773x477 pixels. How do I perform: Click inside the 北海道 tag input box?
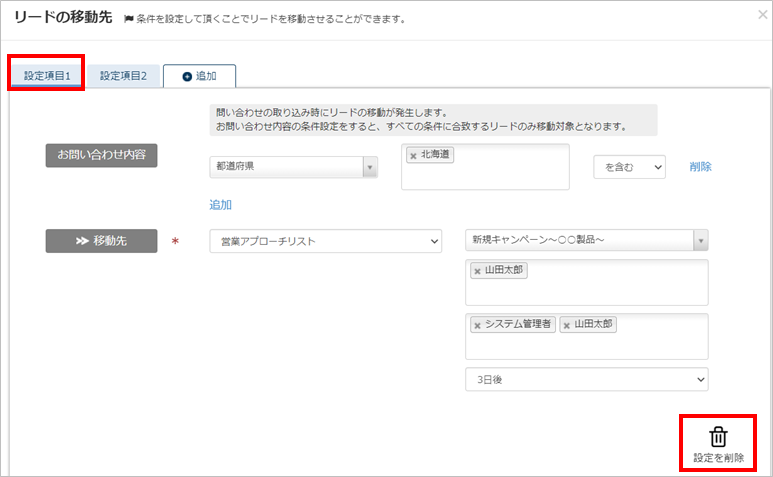coord(500,175)
